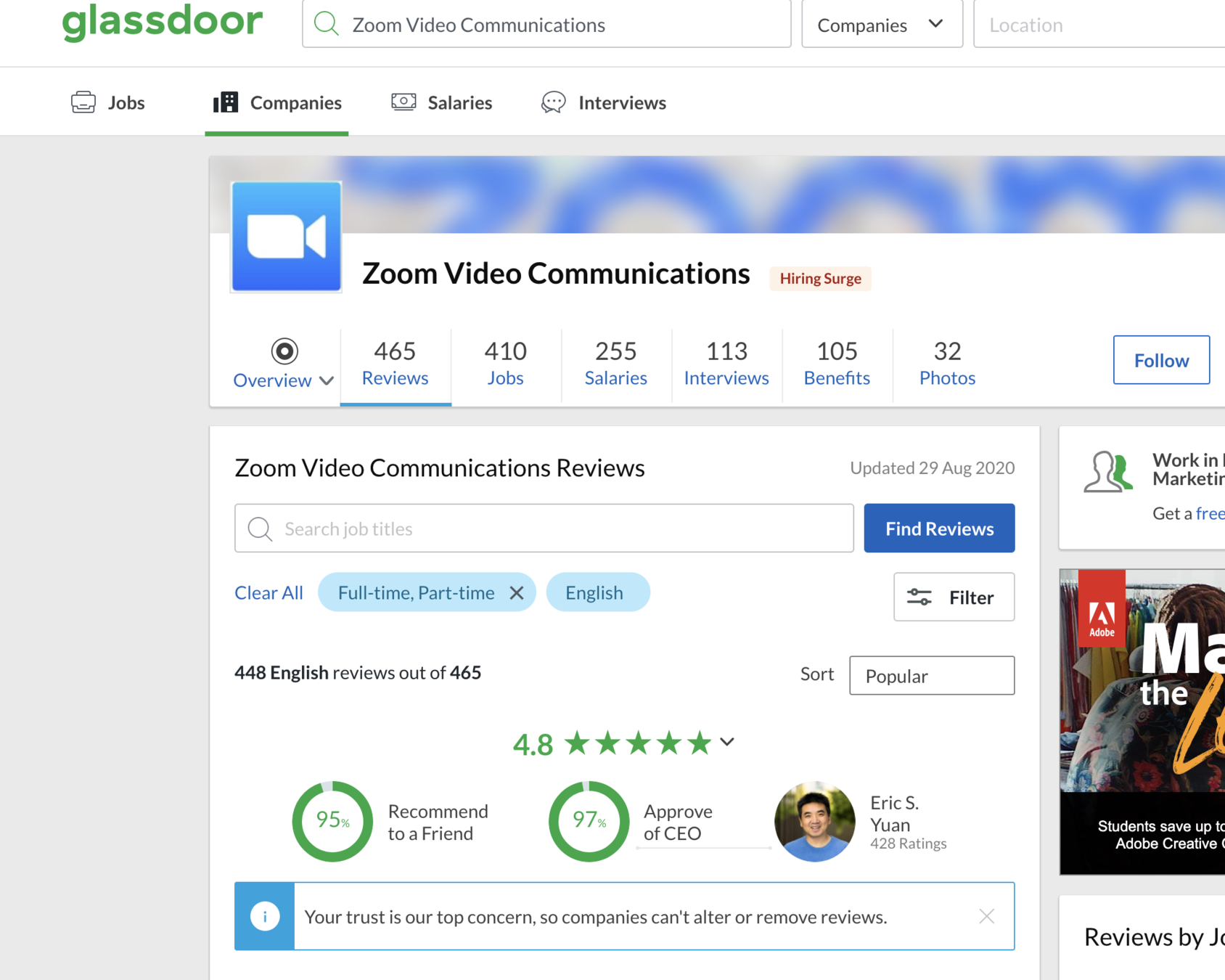1225x980 pixels.
Task: Click the 97% Approve of CEO gauge
Action: pos(589,821)
